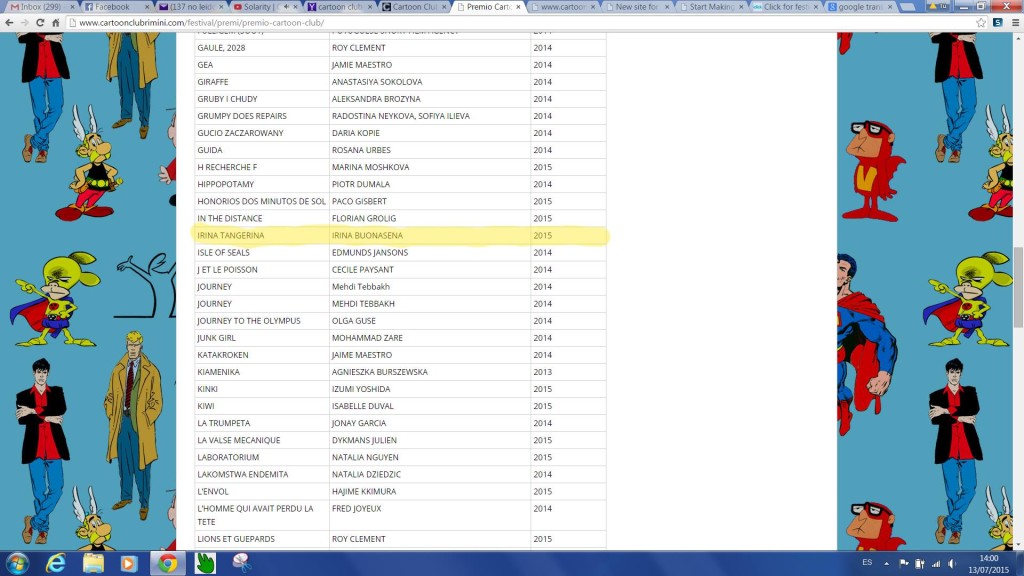
Task: Click the browser forward arrow
Action: click(x=24, y=22)
